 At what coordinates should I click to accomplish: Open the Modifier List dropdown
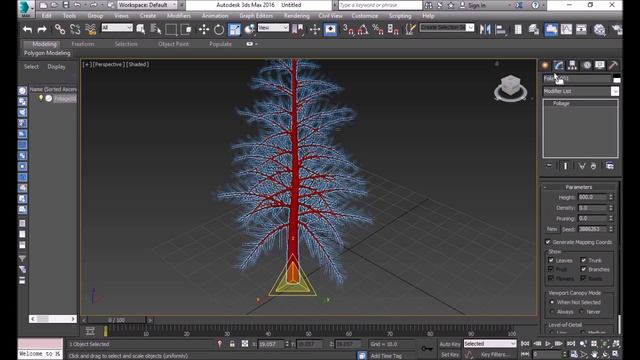(x=581, y=91)
